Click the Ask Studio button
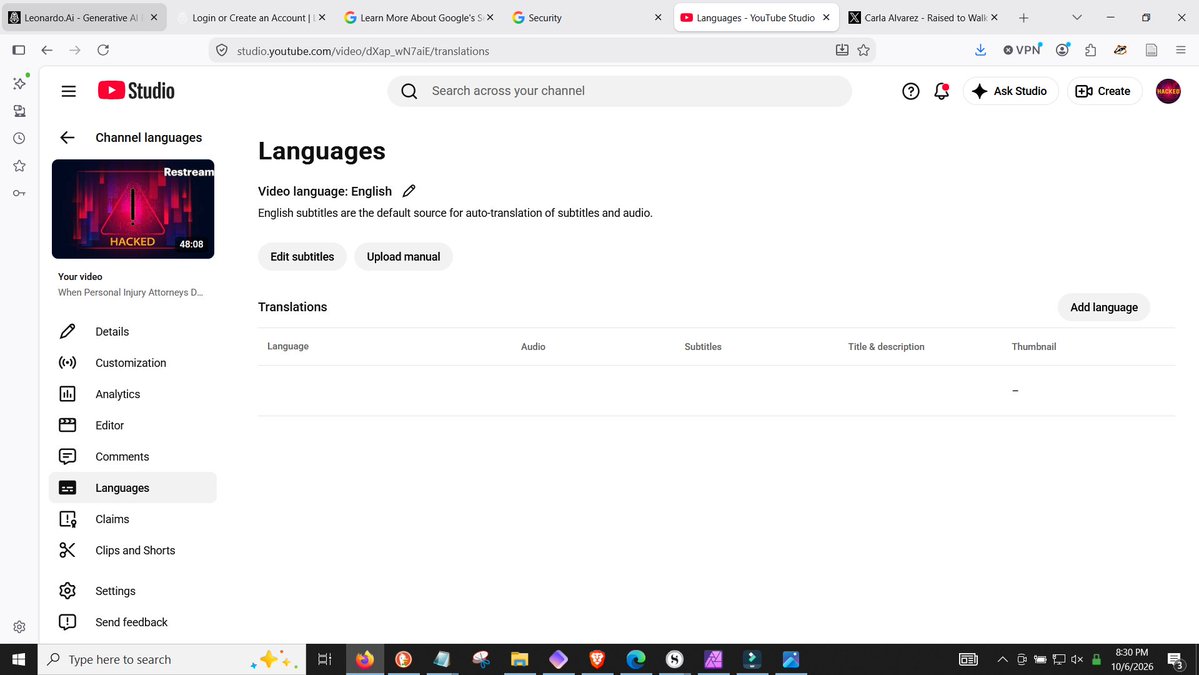Viewport: 1199px width, 675px height. point(1010,91)
